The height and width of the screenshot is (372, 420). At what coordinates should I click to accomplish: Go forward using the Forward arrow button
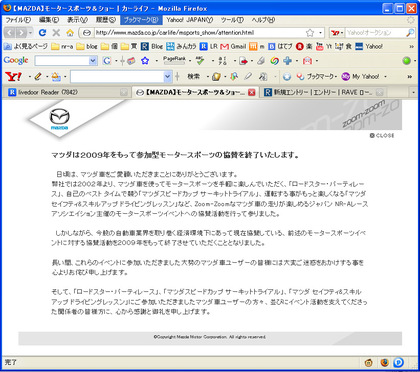pyautogui.click(x=21, y=33)
